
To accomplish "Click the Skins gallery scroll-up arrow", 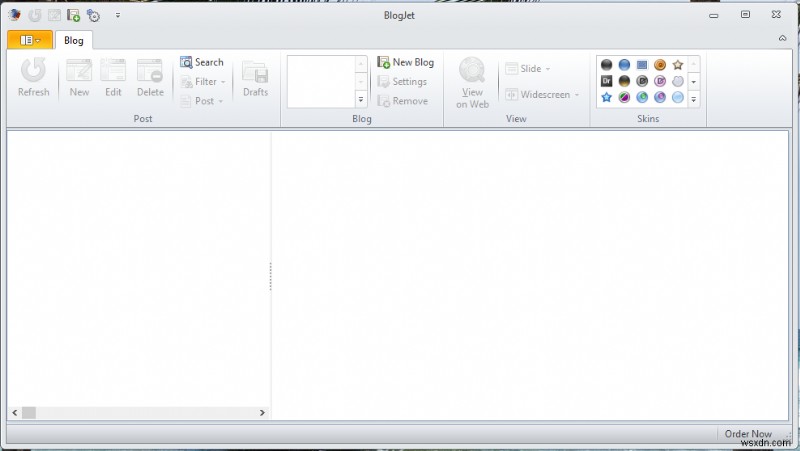I will pyautogui.click(x=693, y=64).
